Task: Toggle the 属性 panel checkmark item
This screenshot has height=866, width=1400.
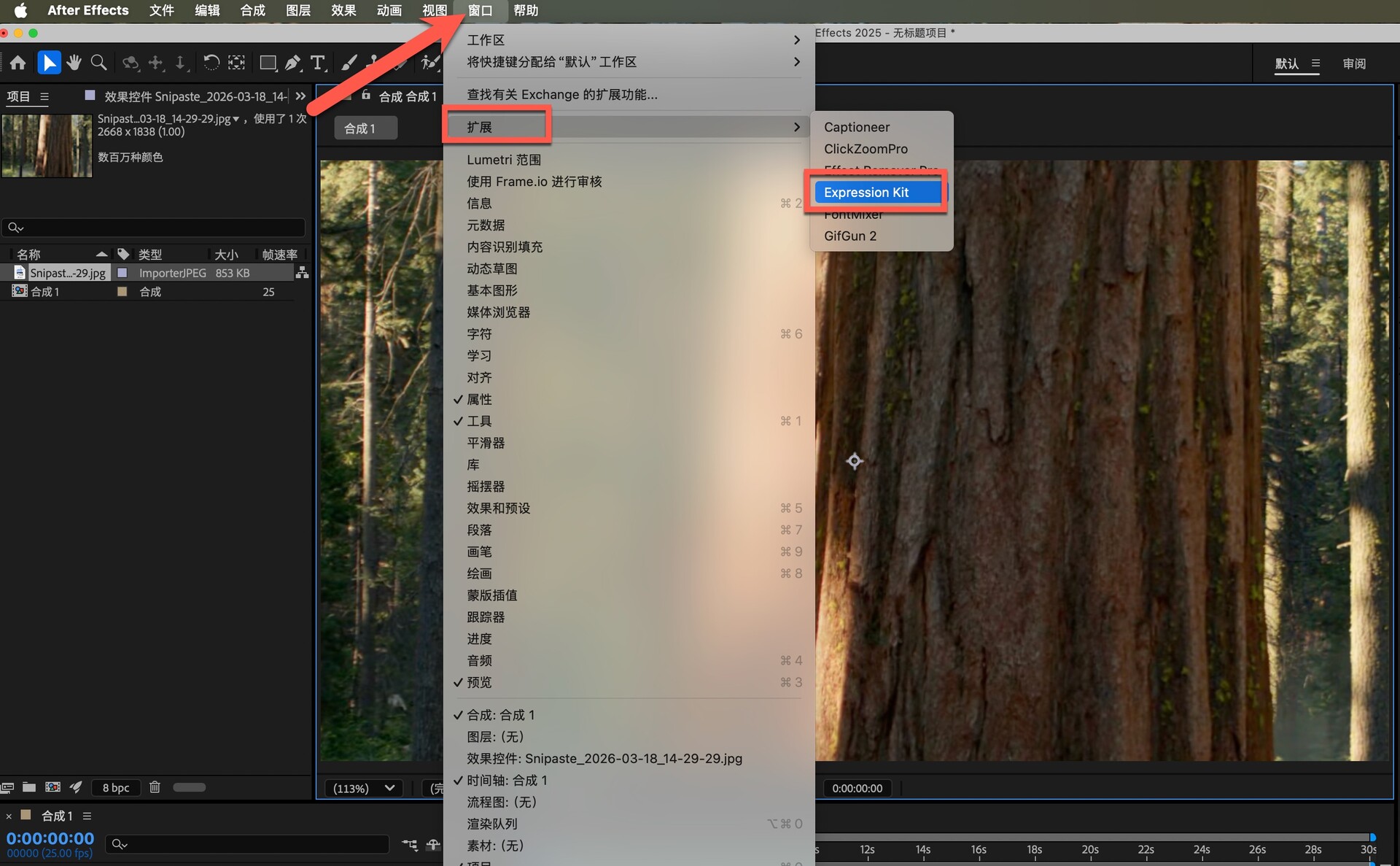Action: pyautogui.click(x=480, y=399)
